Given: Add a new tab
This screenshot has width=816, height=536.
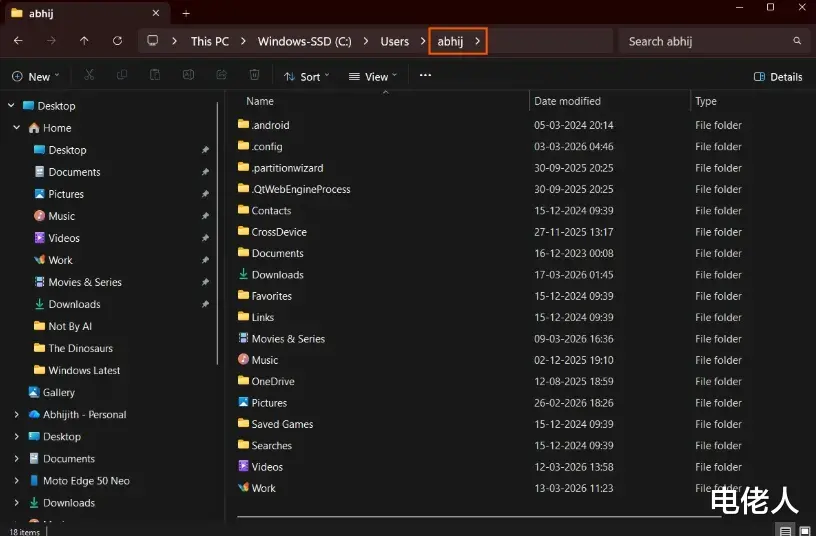Looking at the screenshot, I should [185, 13].
